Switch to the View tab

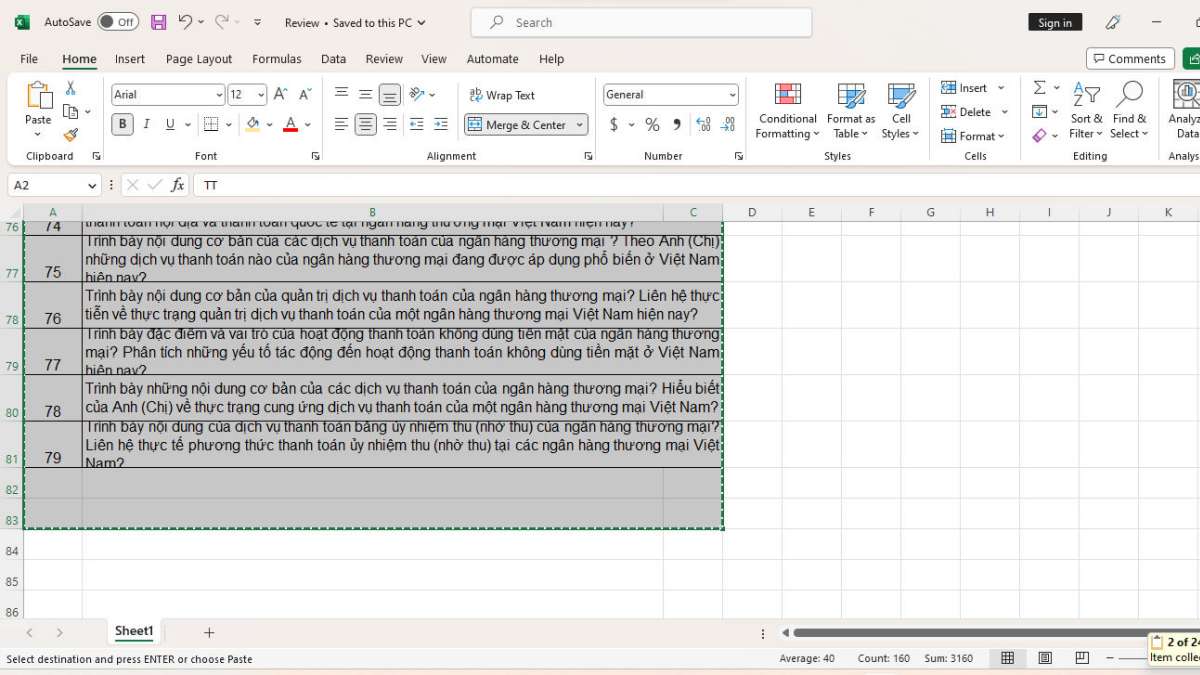(x=434, y=59)
